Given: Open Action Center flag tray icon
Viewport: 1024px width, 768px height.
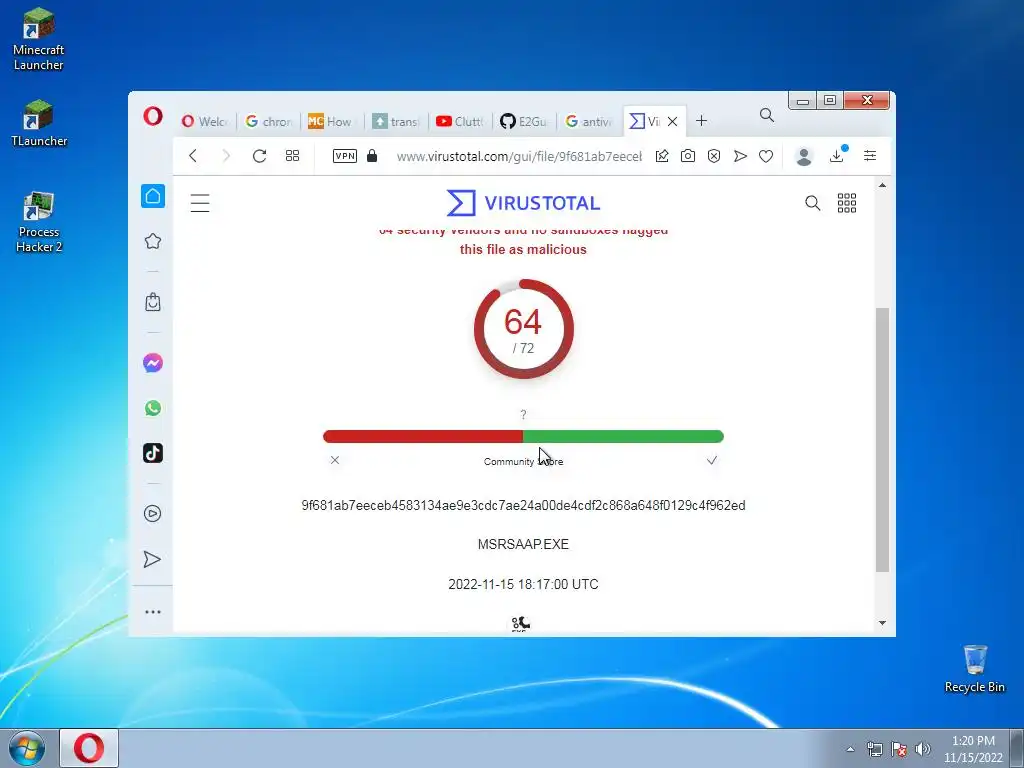Looking at the screenshot, I should tap(899, 749).
